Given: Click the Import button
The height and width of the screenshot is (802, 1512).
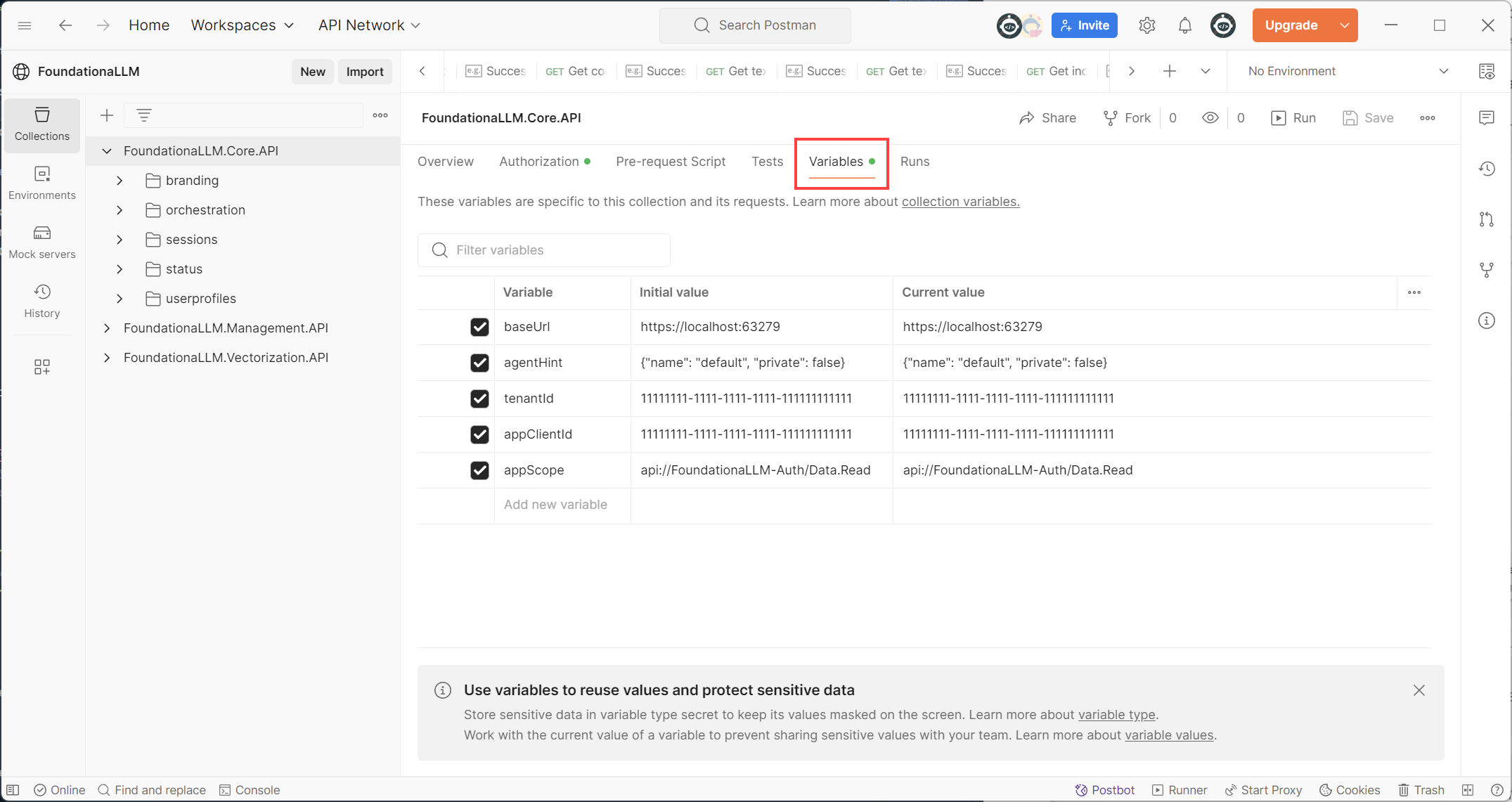Looking at the screenshot, I should [x=365, y=72].
